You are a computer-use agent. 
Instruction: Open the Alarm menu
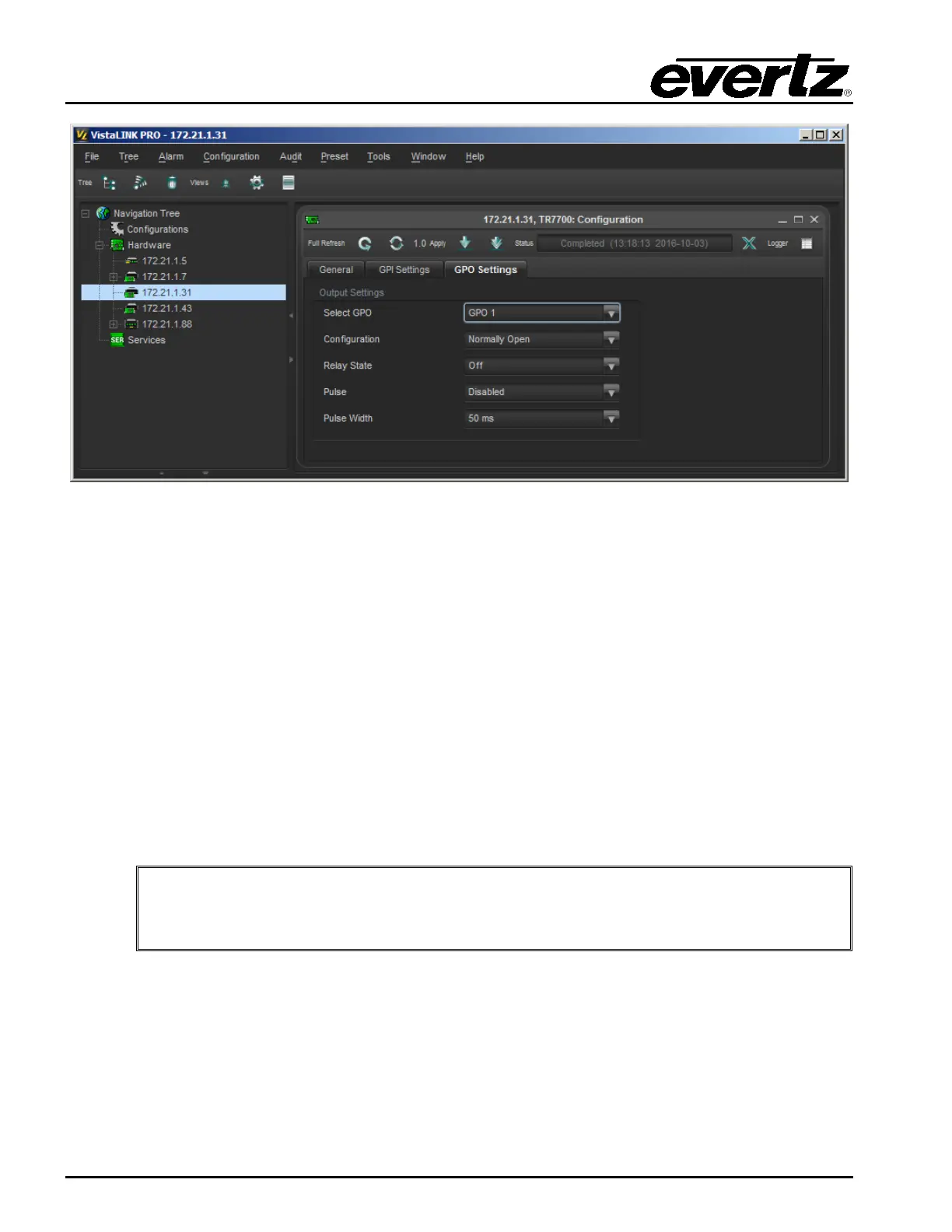tap(171, 156)
